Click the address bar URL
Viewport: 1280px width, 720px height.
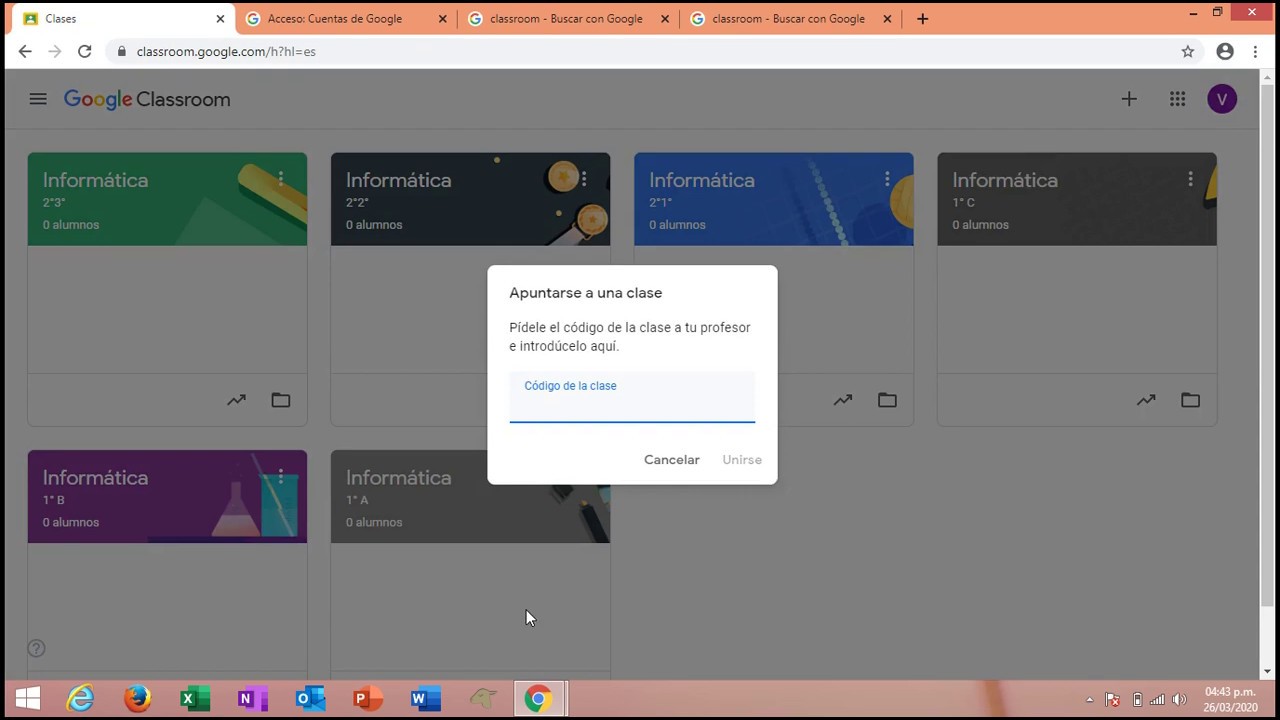point(226,51)
